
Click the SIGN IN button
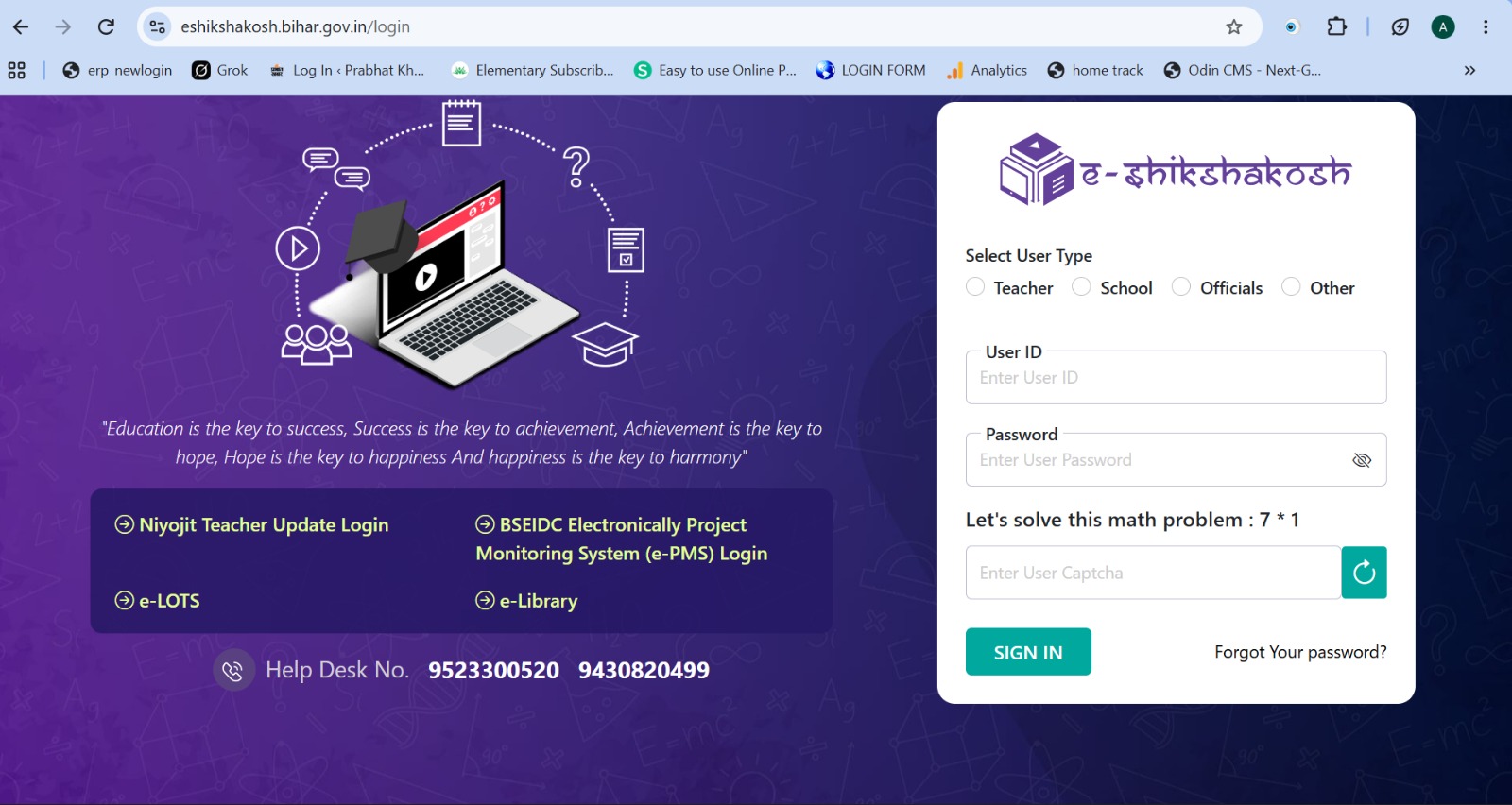pos(1028,652)
